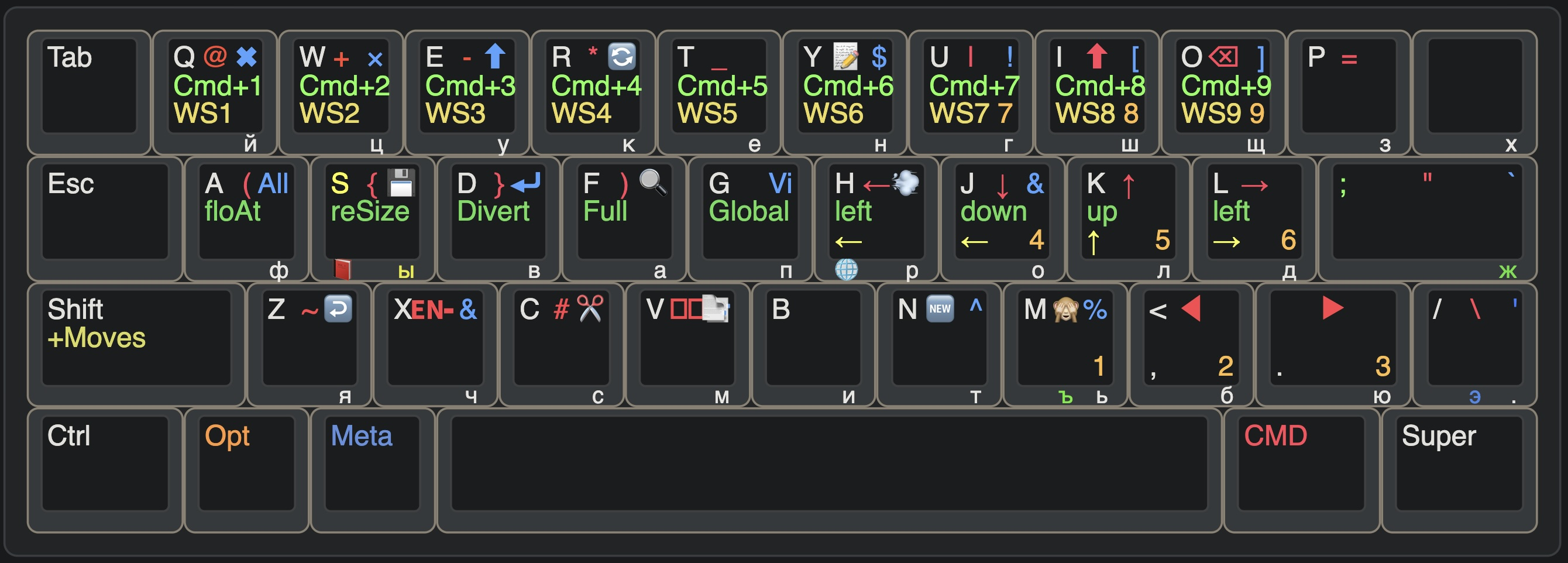Click blue percent sign on M key
Screen dimensions: 1568x563
point(1095,310)
